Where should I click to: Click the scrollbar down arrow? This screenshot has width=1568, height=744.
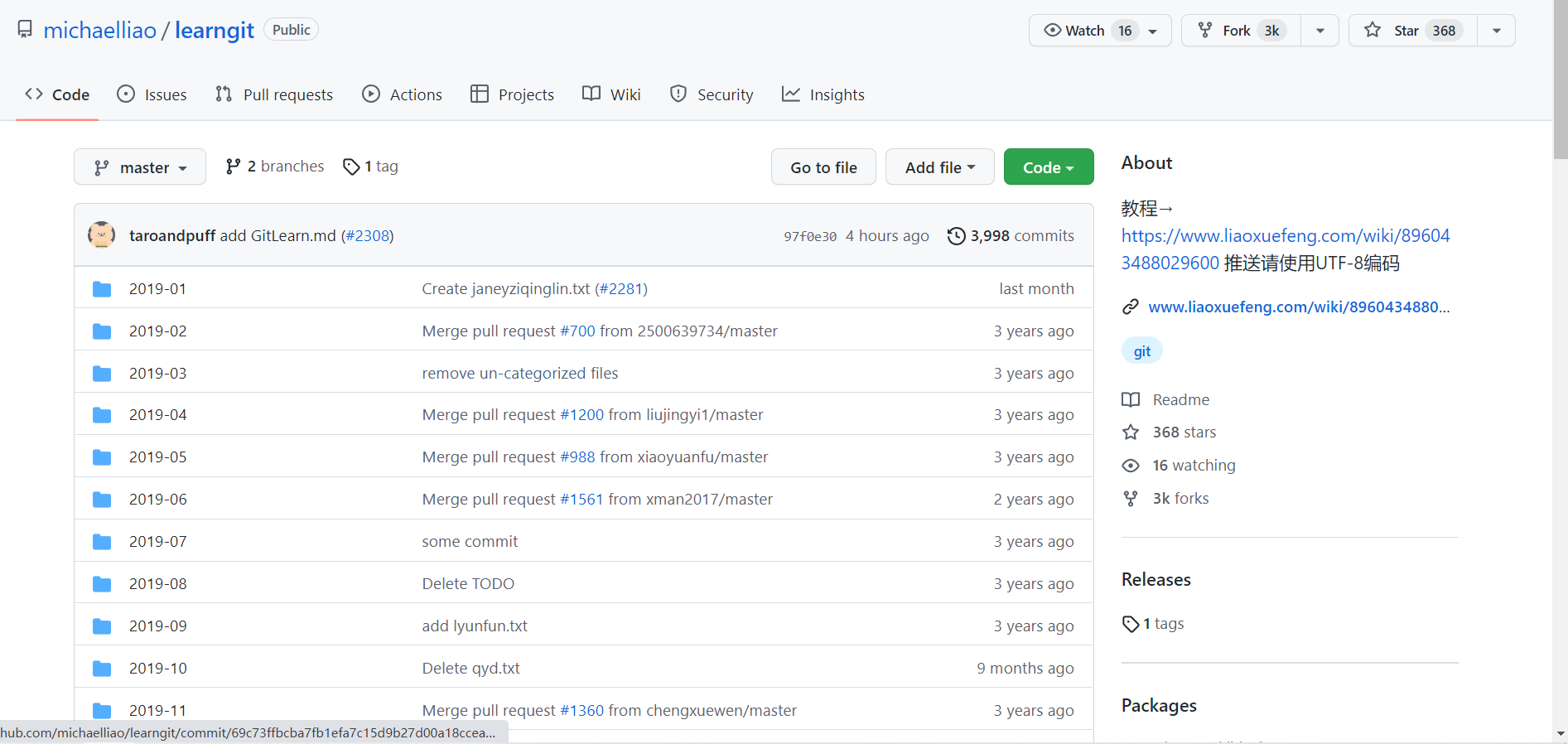[1561, 734]
